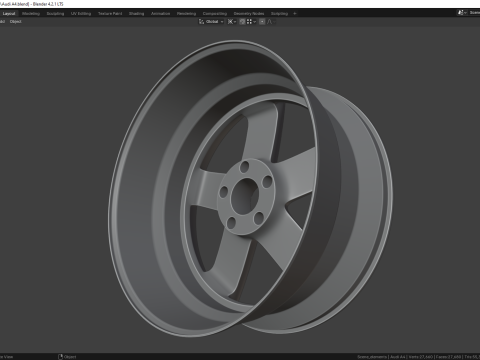Open the Compositing workspace tab

pyautogui.click(x=215, y=14)
